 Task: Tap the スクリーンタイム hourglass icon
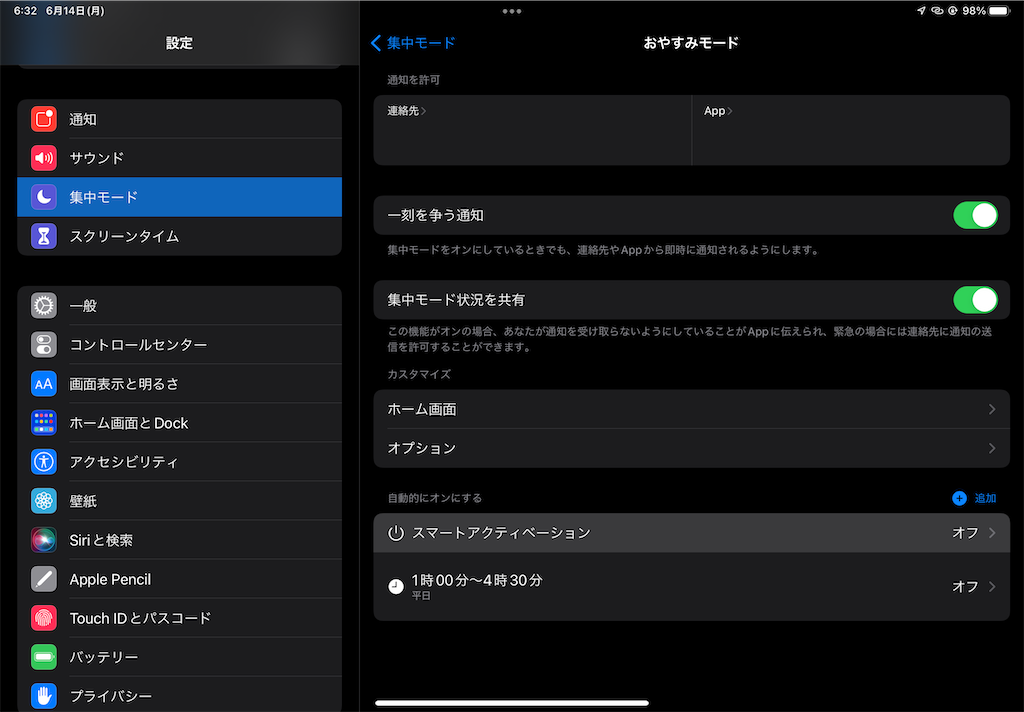coord(44,236)
